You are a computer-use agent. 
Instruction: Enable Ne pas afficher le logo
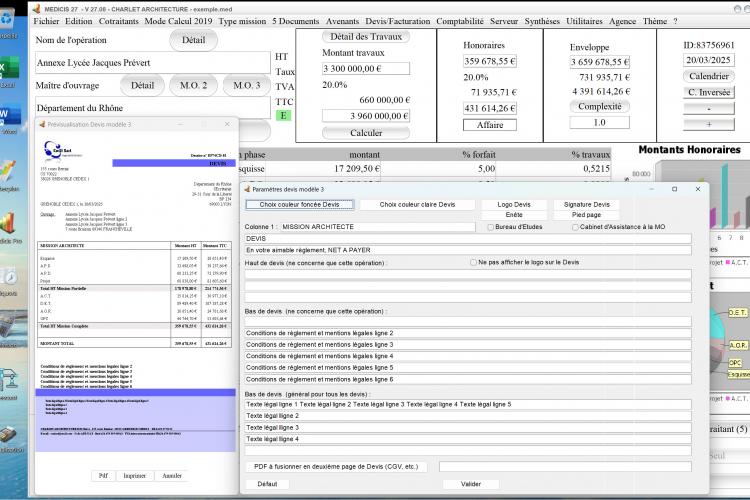[x=474, y=263]
